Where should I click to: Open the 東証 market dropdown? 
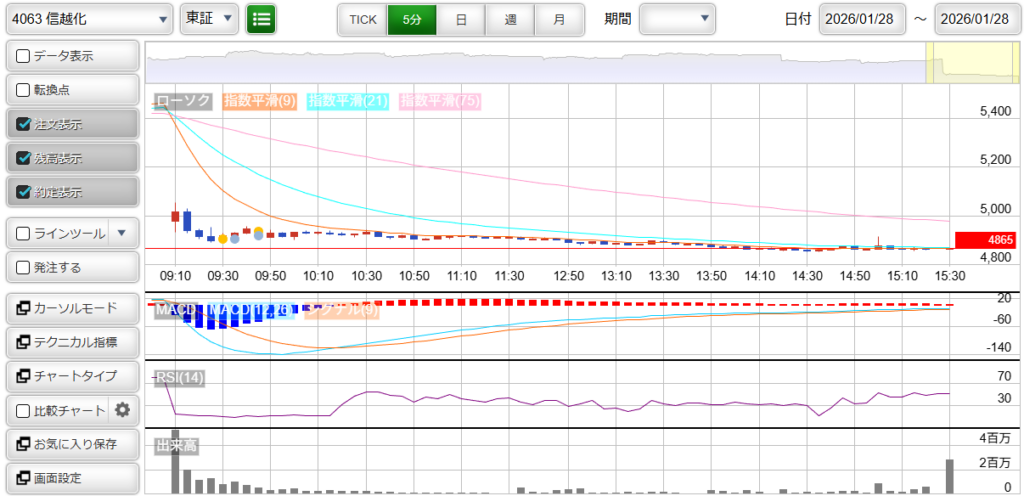(210, 19)
